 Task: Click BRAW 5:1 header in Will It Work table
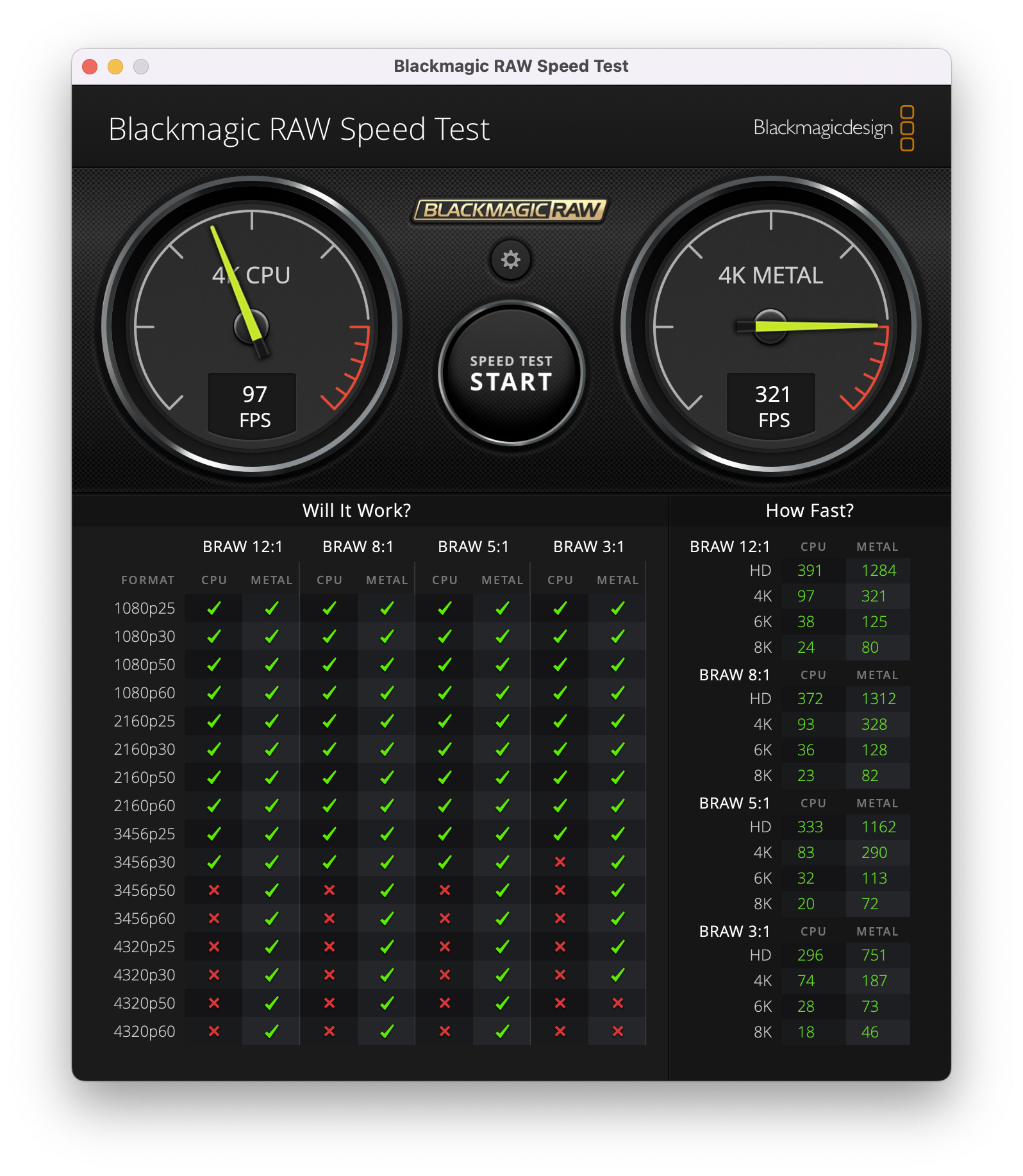[474, 546]
